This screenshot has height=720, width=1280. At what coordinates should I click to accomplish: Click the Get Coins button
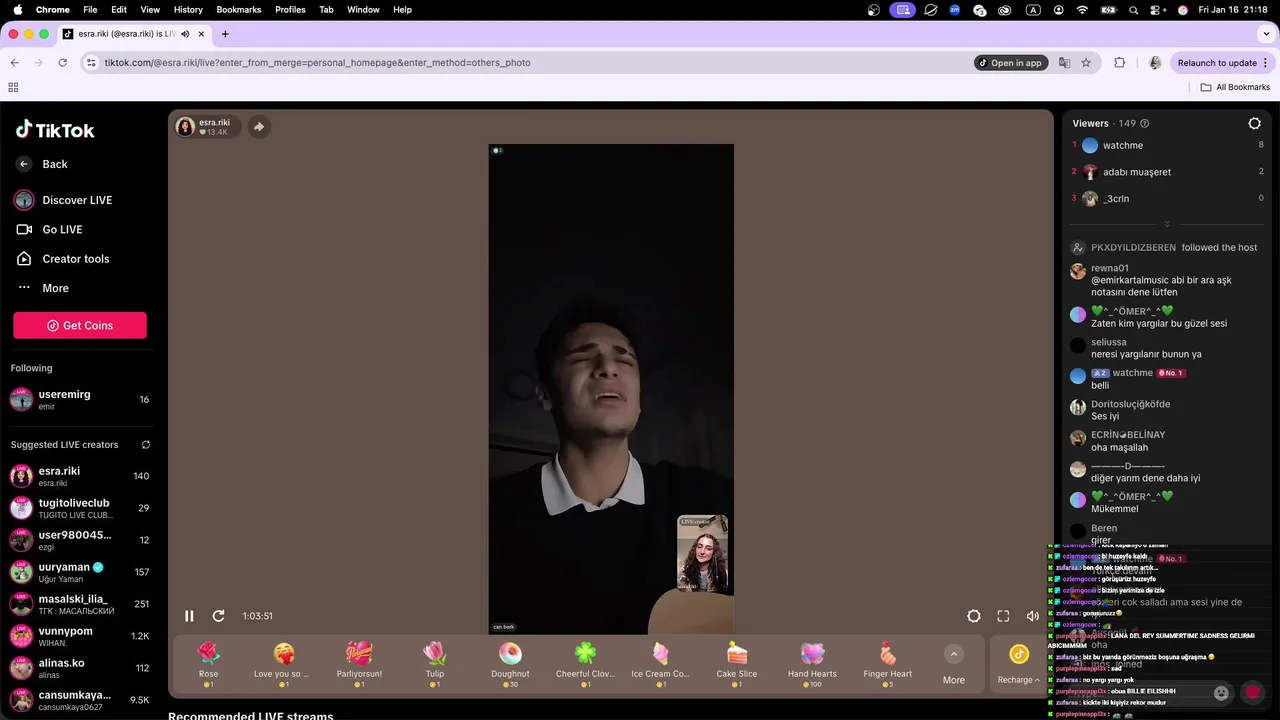coord(80,325)
